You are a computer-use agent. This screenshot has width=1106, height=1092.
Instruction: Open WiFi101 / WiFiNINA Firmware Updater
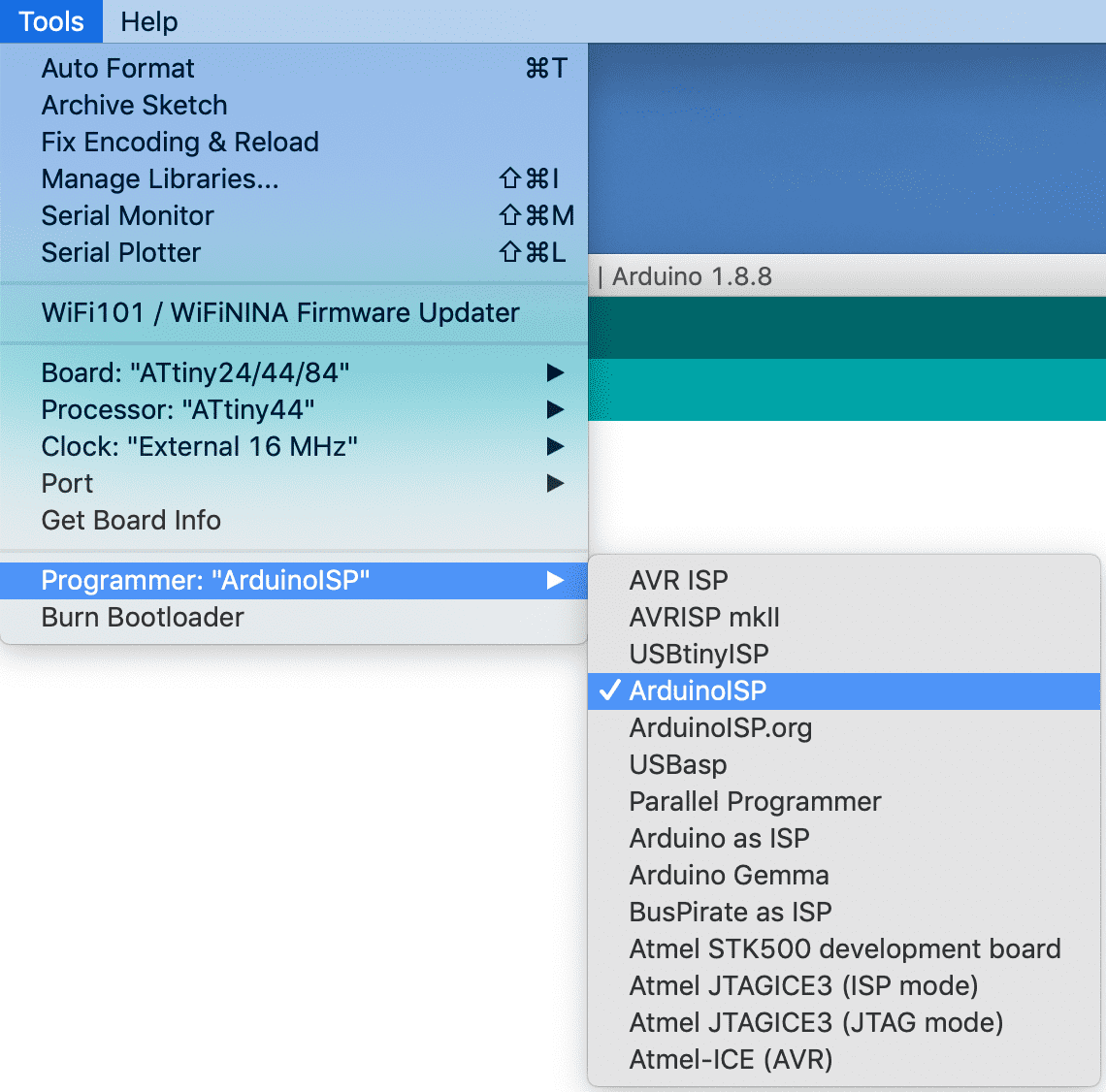point(280,312)
